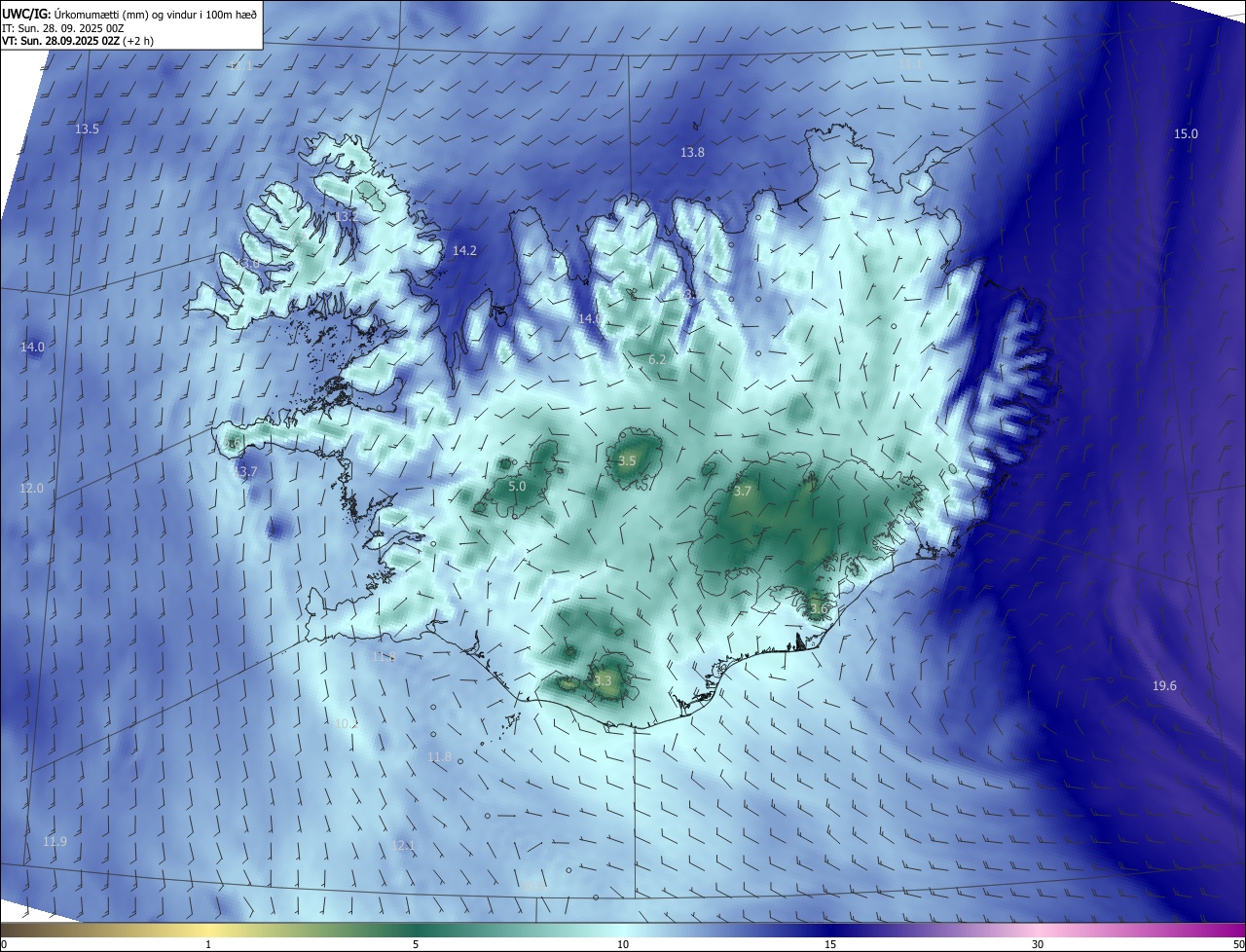1246x952 pixels.
Task: Click colorbar tick label 30
Action: click(1038, 945)
